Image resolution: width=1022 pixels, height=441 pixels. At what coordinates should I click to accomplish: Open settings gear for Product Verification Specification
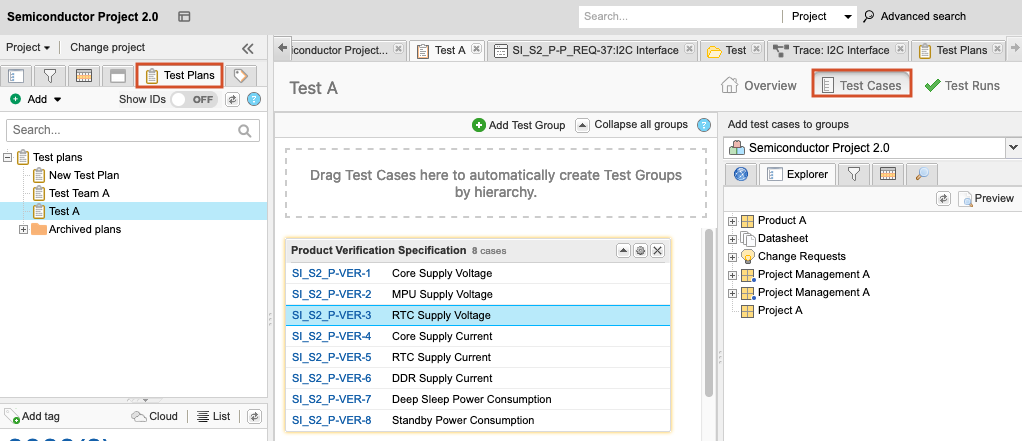point(640,250)
